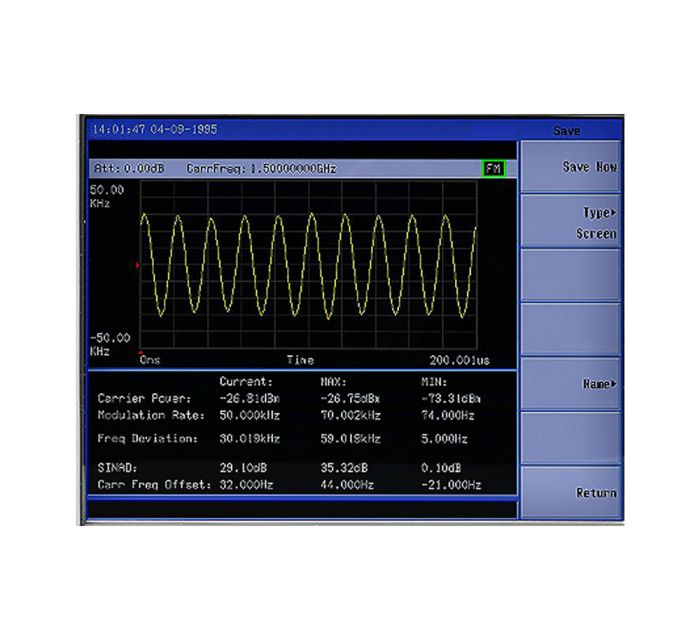This screenshot has width=700, height=640.
Task: Click max SINAD value 35.32dB
Action: [344, 468]
